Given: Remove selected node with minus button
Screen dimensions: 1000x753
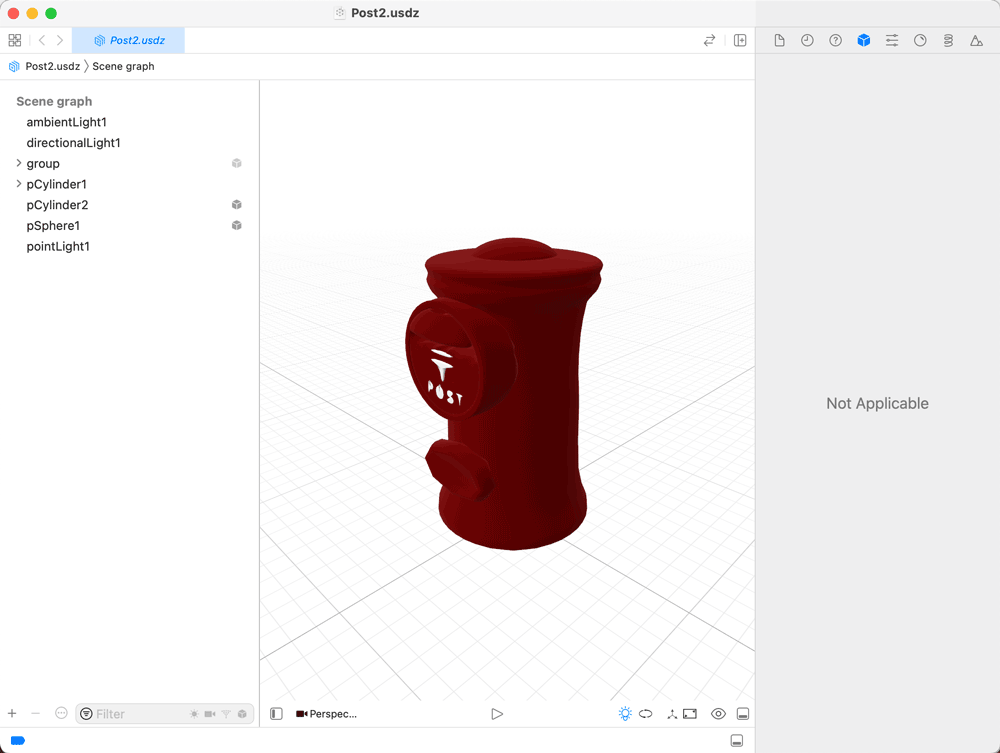Looking at the screenshot, I should coord(36,713).
